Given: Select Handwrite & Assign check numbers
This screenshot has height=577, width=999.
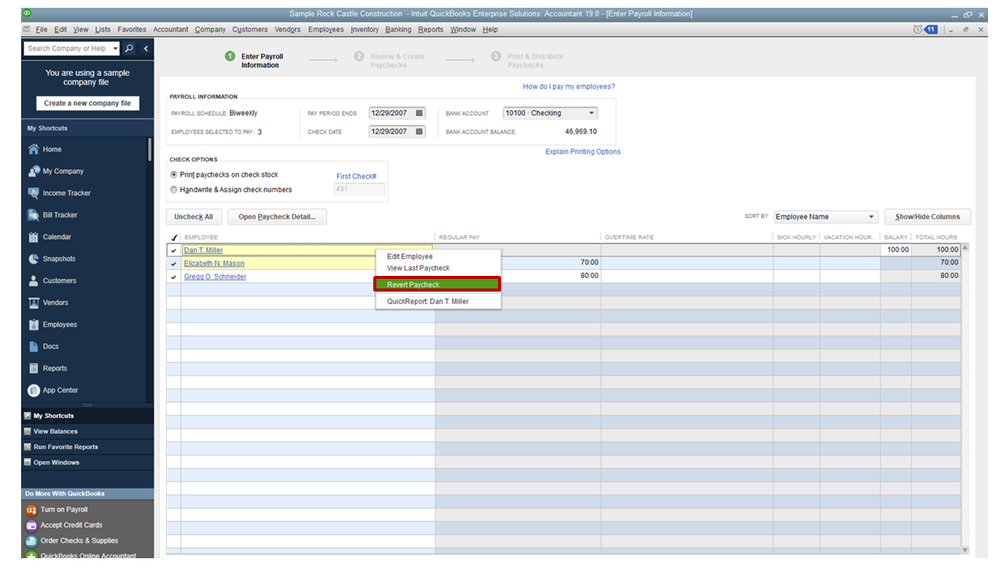Looking at the screenshot, I should [x=174, y=189].
